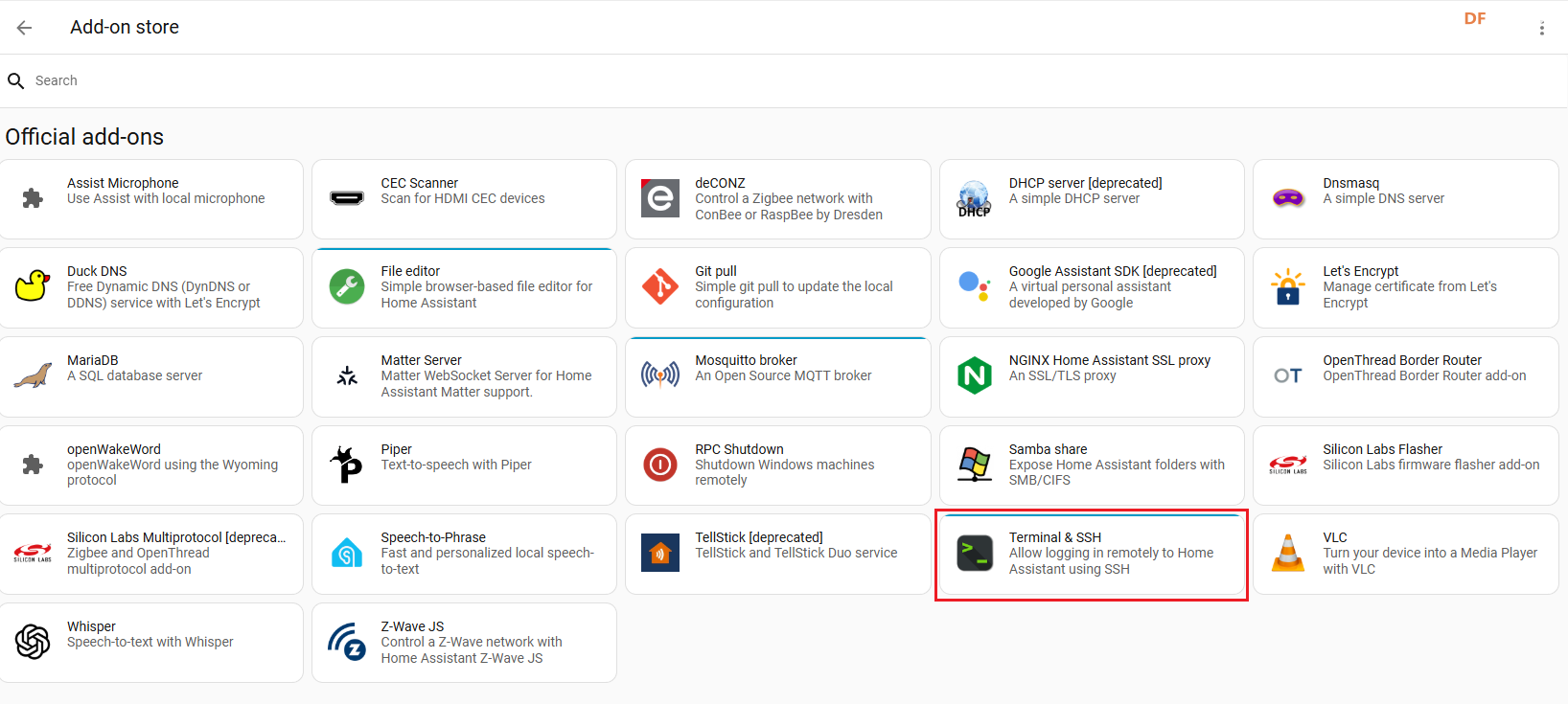Click 'Speech-to-text with Whisper' description

click(x=150, y=642)
